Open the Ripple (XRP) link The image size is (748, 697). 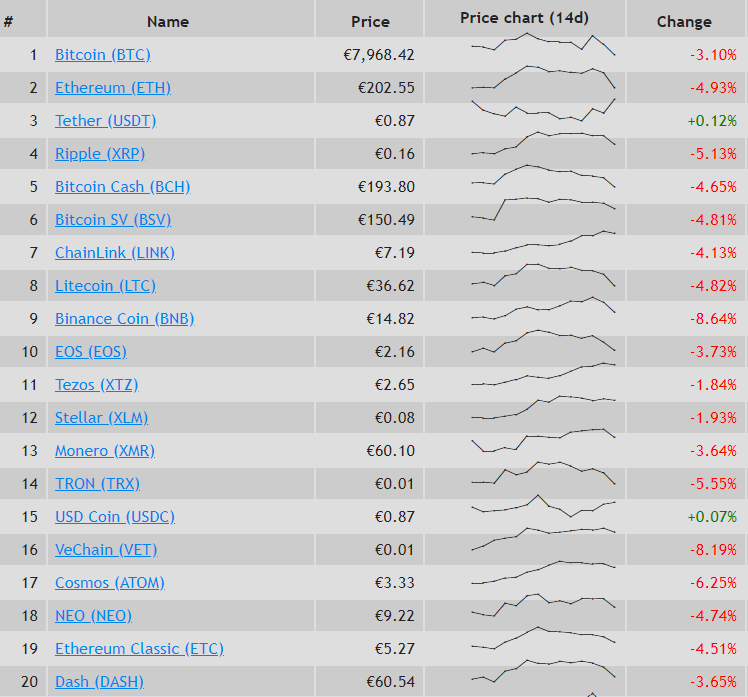coord(100,154)
